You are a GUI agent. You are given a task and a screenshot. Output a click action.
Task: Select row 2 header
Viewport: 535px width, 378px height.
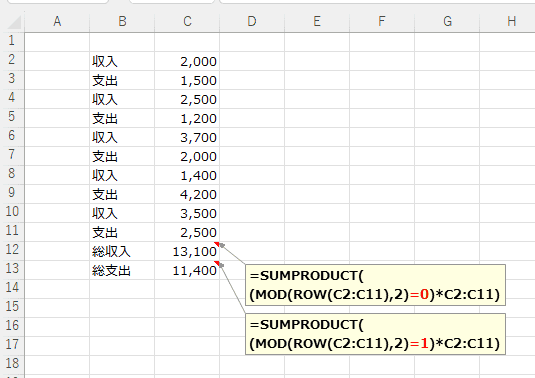[x=12, y=61]
